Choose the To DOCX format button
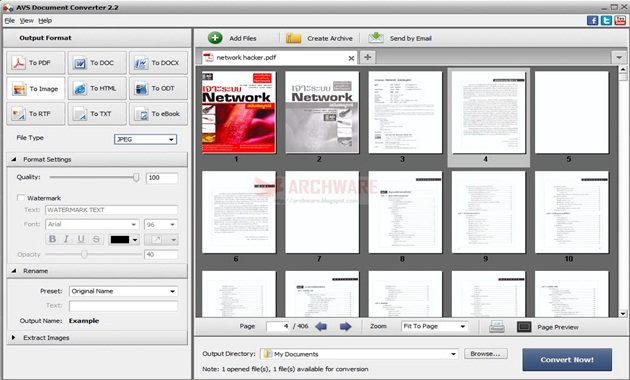The width and height of the screenshot is (630, 380). (158, 63)
